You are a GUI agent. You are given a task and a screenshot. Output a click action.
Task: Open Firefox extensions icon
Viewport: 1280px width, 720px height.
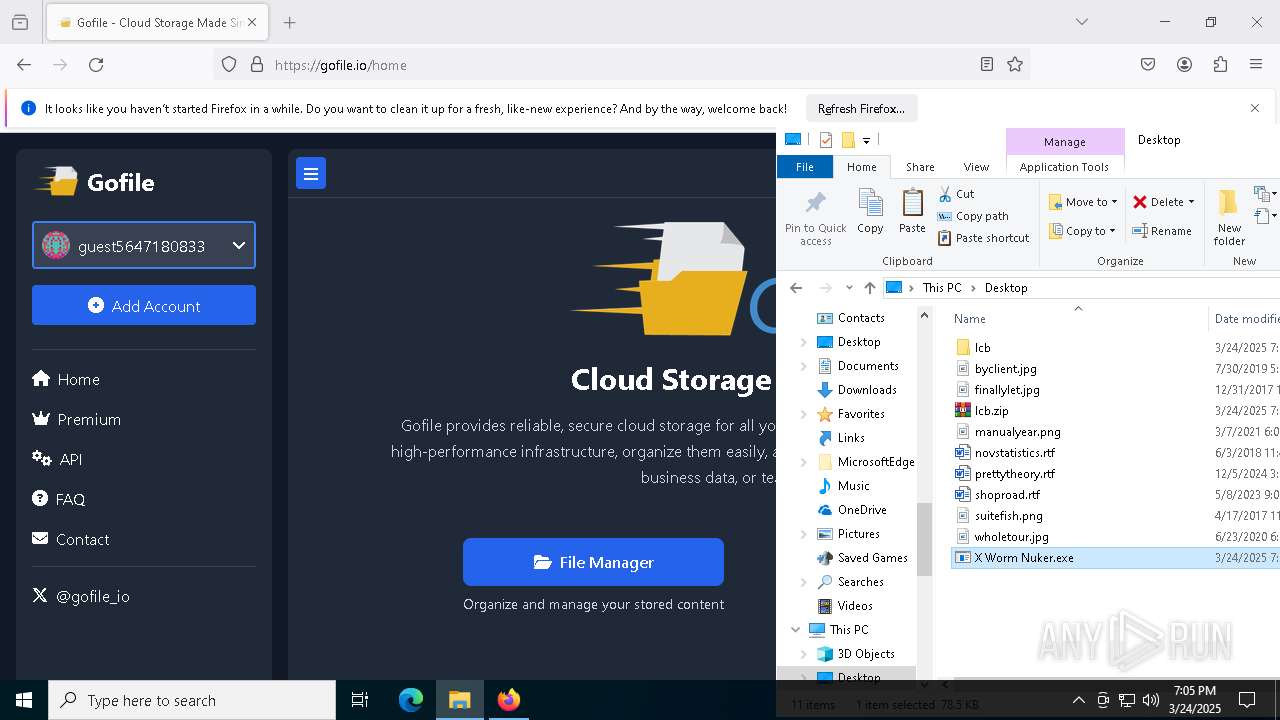point(1220,65)
